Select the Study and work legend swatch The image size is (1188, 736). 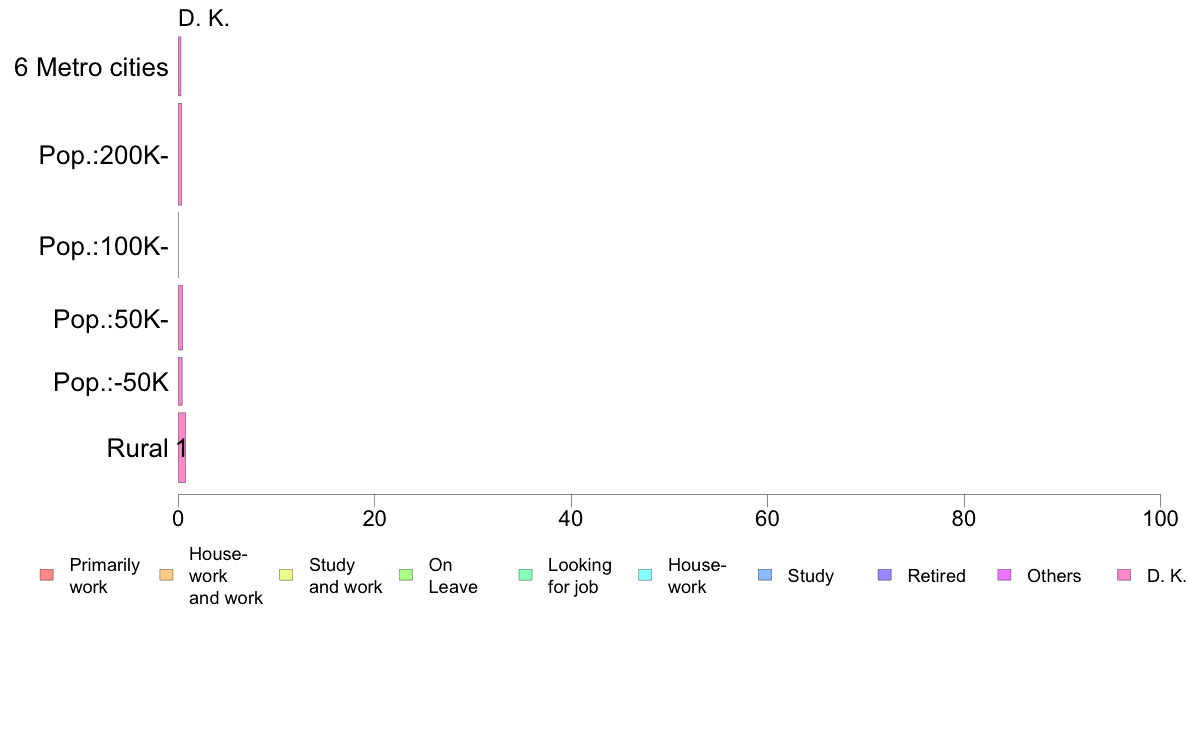(x=286, y=575)
